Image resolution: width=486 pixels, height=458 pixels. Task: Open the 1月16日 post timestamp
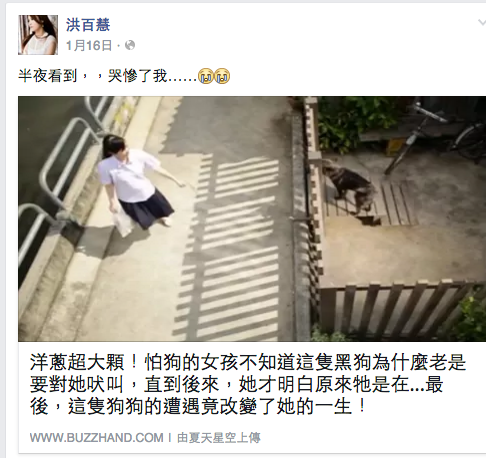89,46
